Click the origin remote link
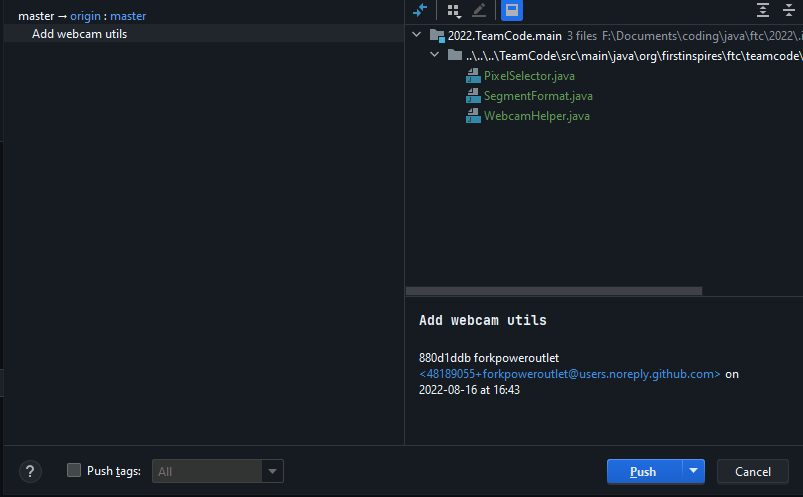The image size is (803, 497). [x=86, y=16]
